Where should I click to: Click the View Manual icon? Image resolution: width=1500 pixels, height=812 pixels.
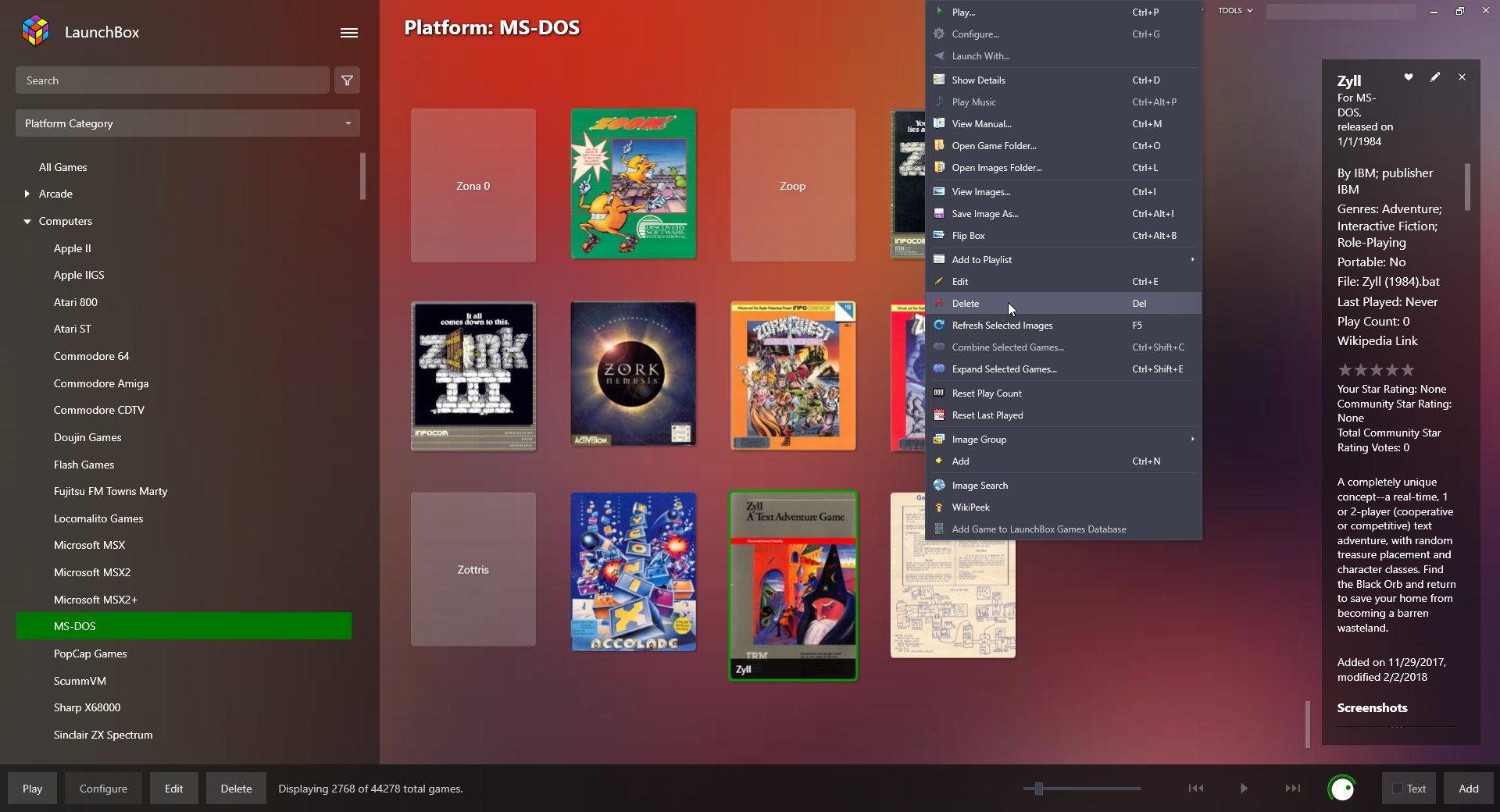pos(939,123)
